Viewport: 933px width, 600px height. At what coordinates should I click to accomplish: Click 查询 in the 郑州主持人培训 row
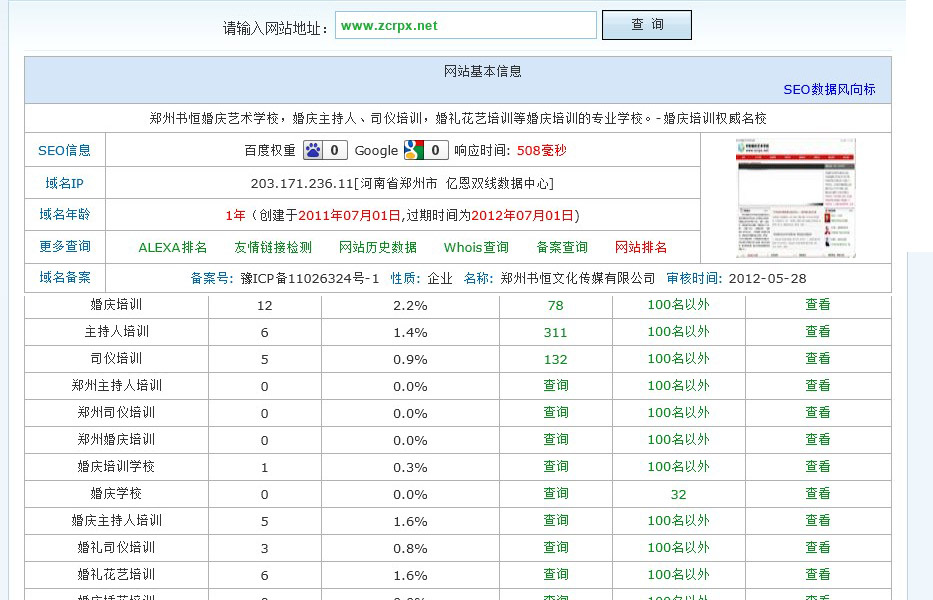555,386
